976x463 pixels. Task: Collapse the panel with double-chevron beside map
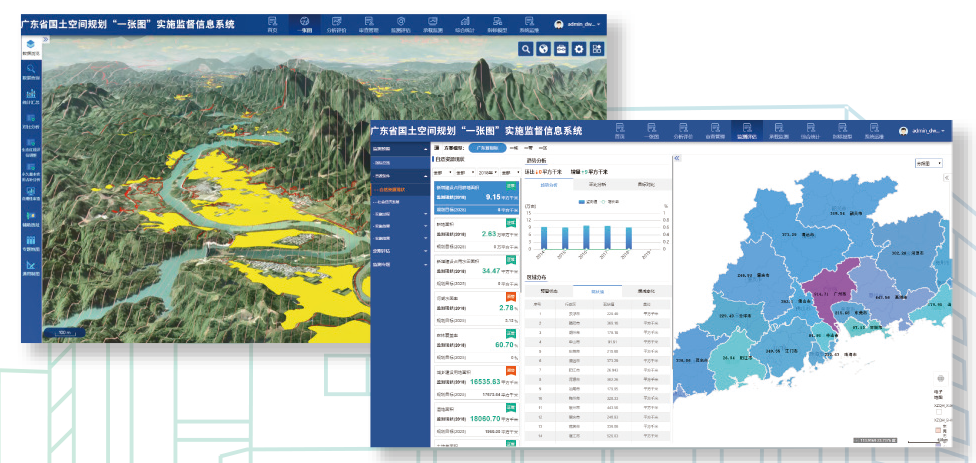[x=676, y=158]
